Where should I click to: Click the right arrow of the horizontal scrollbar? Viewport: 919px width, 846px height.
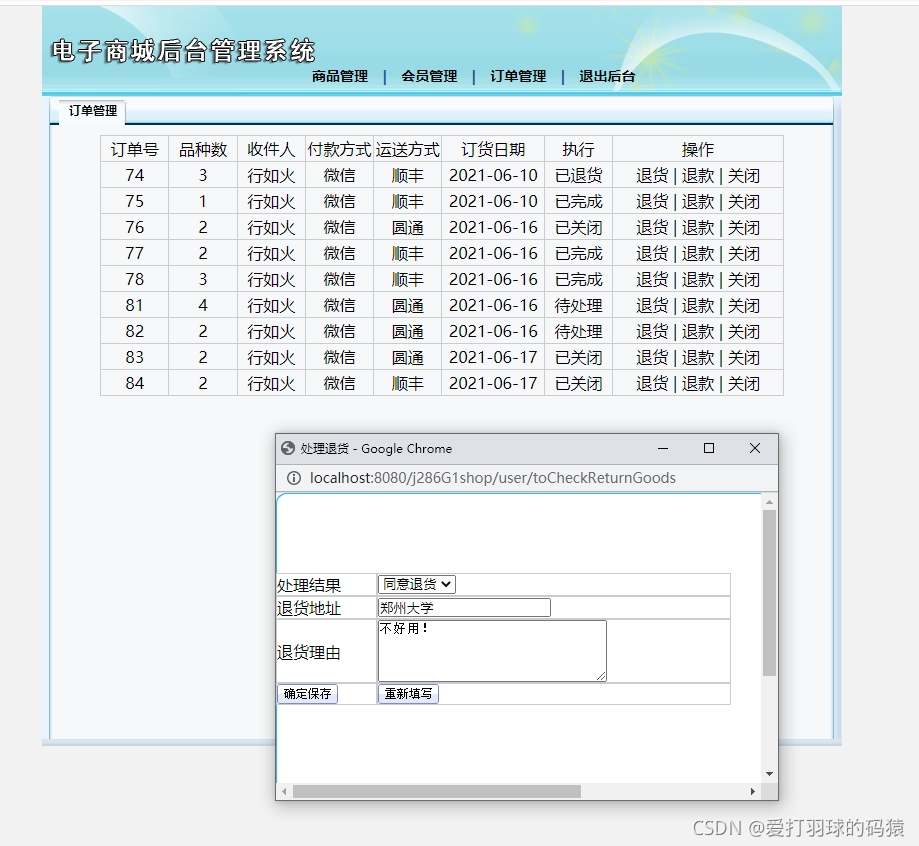(x=753, y=791)
